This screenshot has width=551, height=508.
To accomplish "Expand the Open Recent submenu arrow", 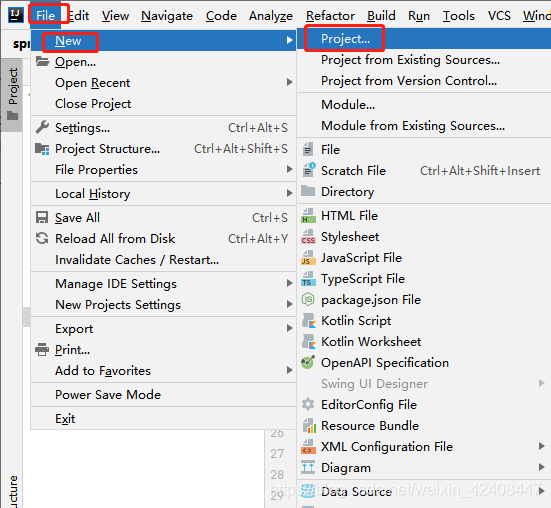I will pos(289,82).
